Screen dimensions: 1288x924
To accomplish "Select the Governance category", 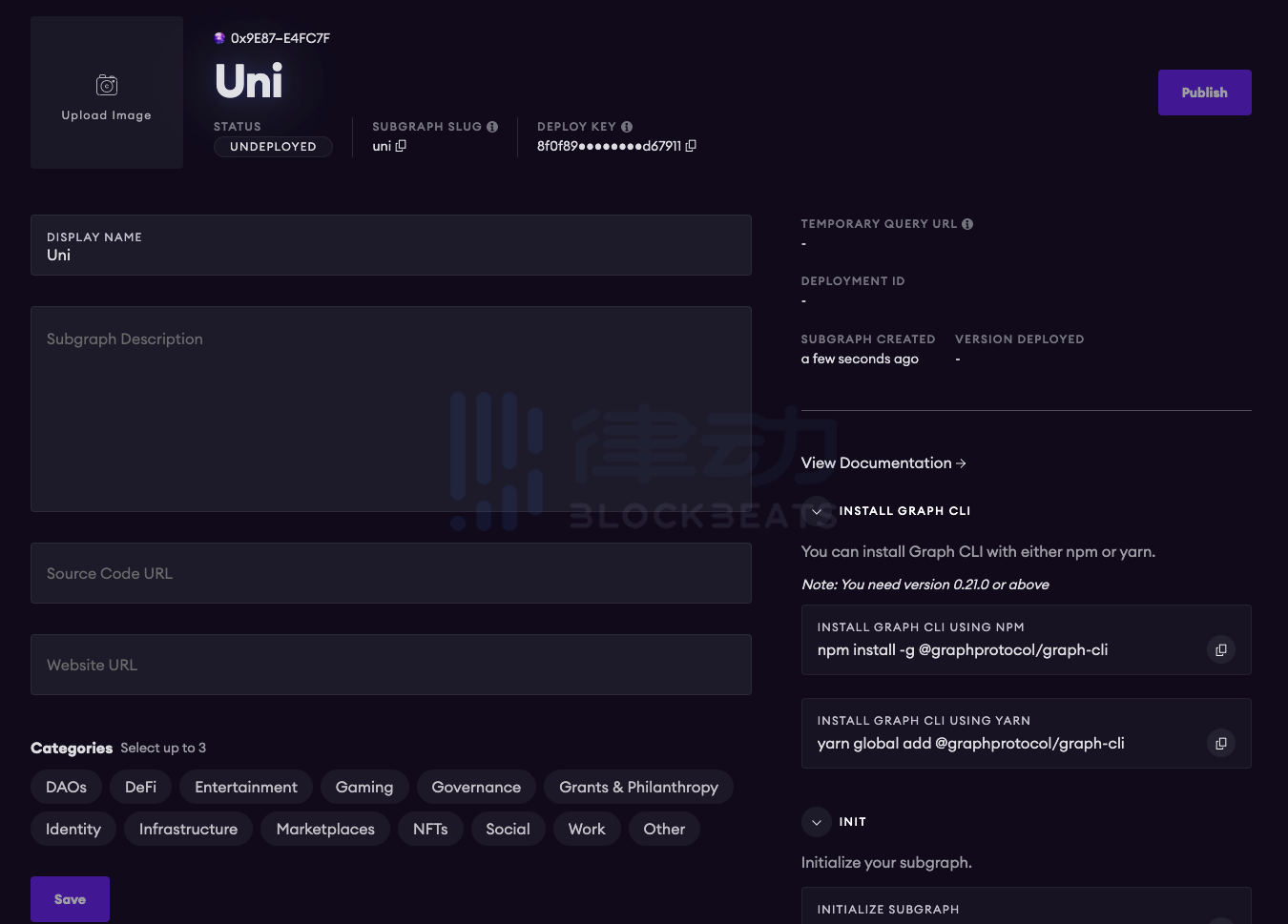I will (x=476, y=787).
